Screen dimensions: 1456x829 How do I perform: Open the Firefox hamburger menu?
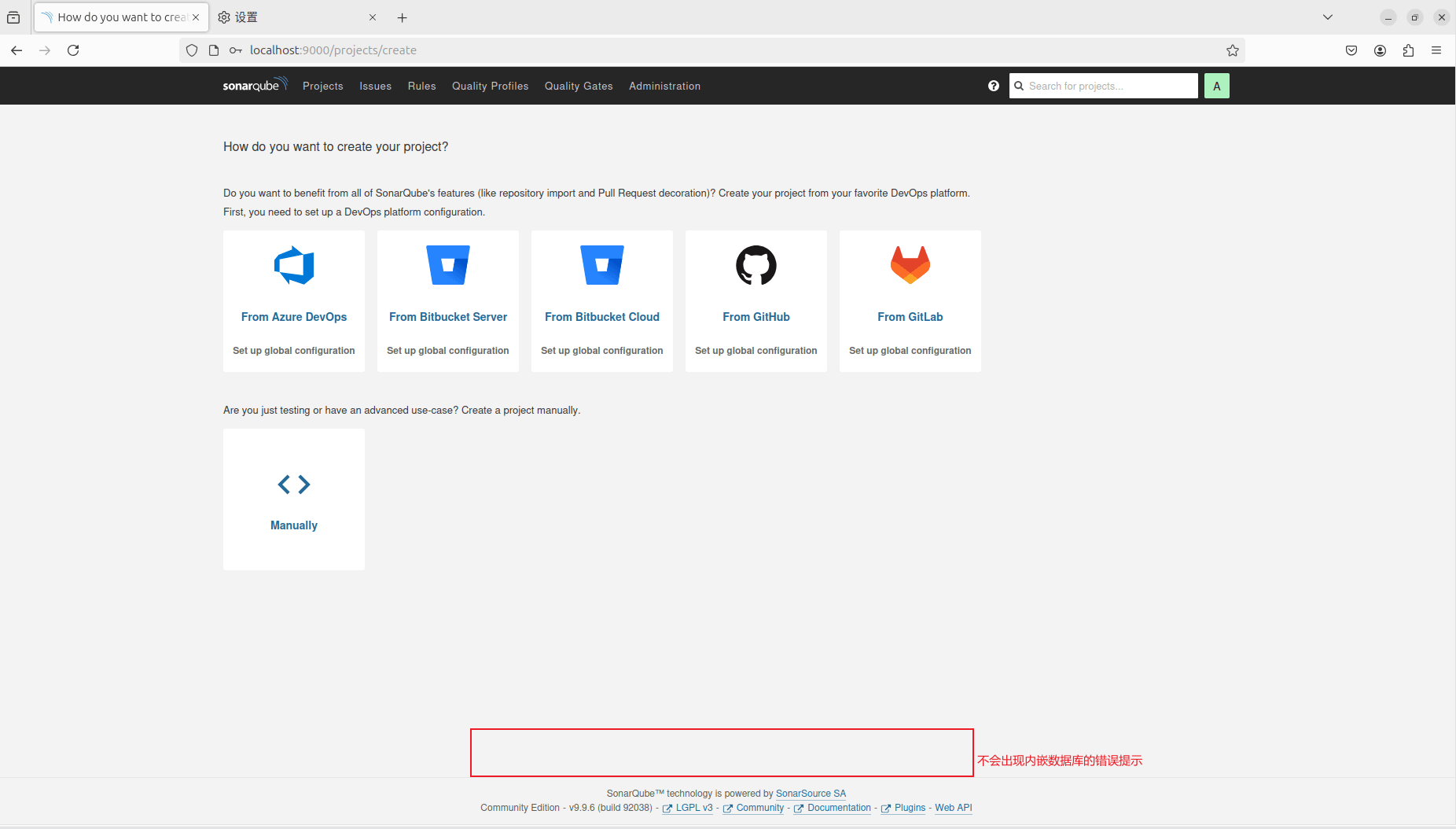[x=1436, y=50]
